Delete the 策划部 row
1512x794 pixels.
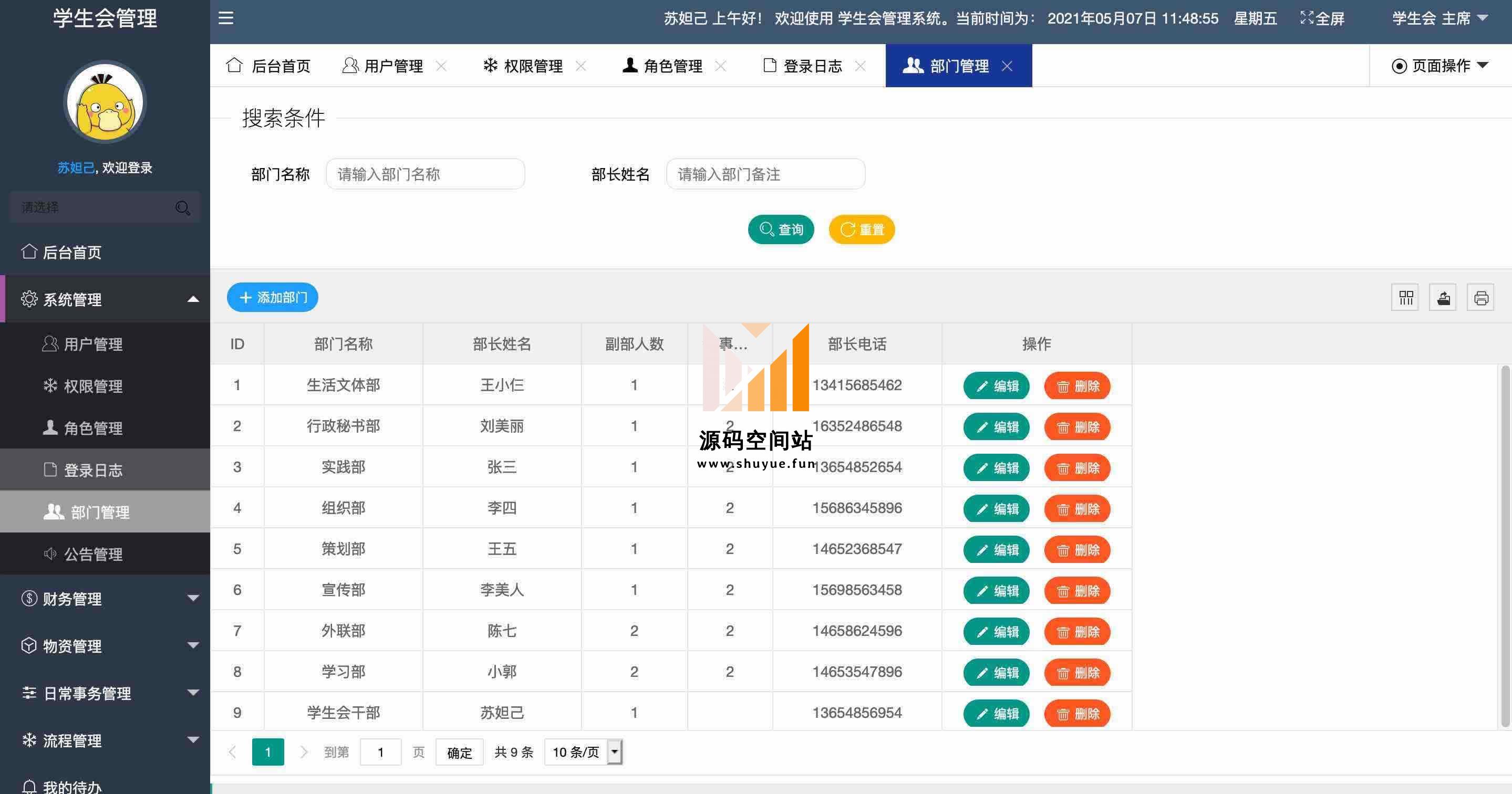pyautogui.click(x=1077, y=550)
